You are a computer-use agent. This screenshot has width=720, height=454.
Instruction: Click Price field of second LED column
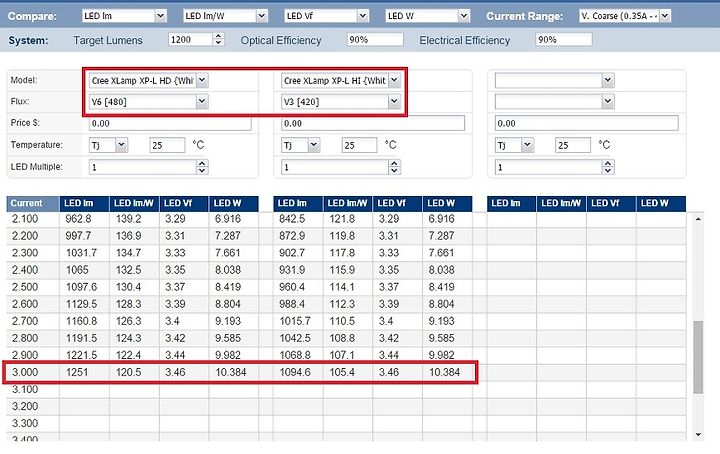tap(372, 123)
